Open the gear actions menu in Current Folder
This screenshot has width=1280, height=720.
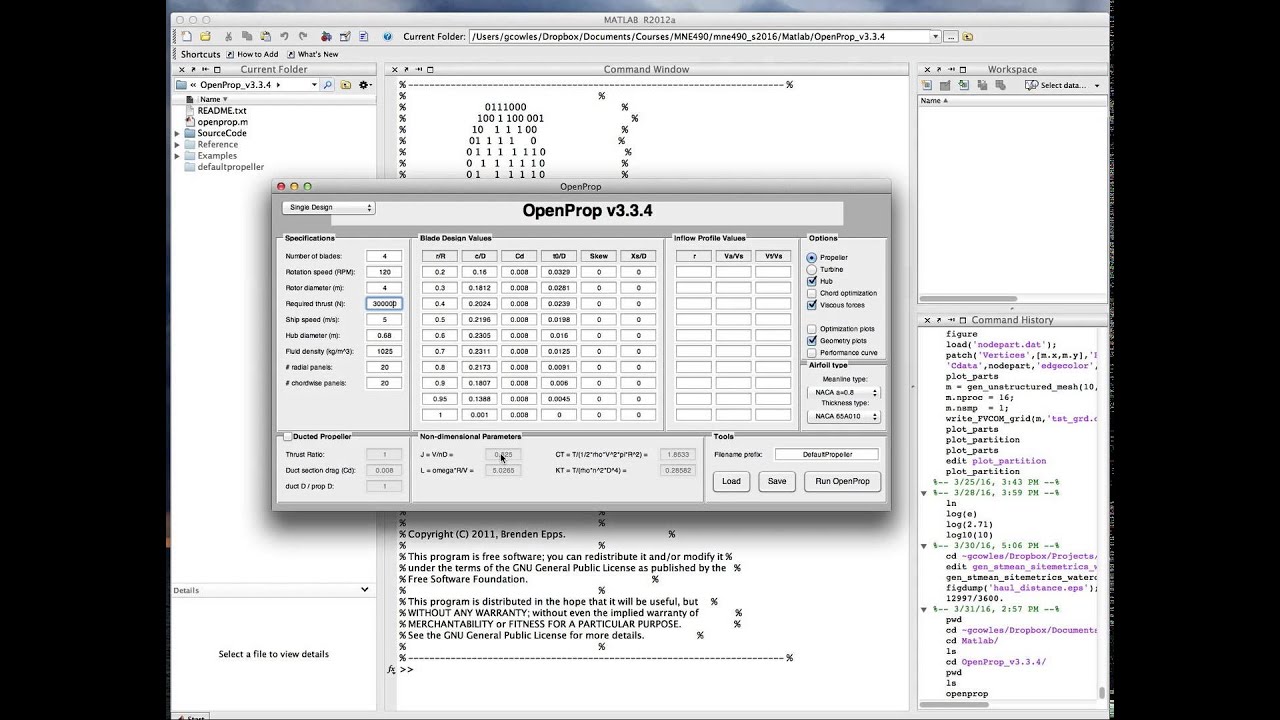(x=364, y=85)
